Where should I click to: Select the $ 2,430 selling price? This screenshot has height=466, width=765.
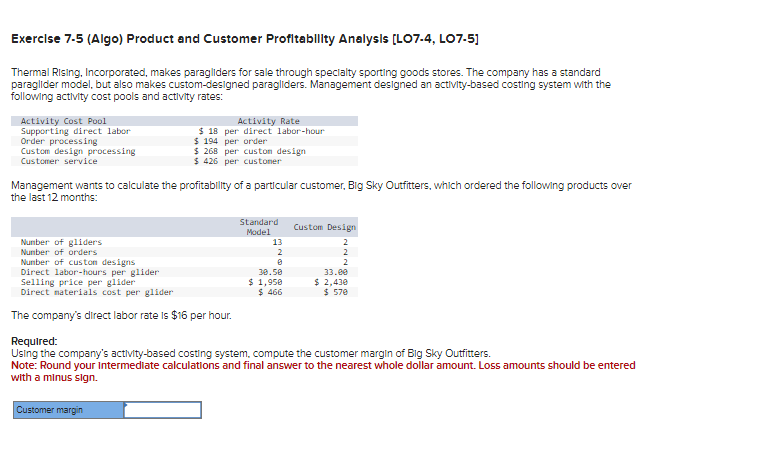pos(331,282)
